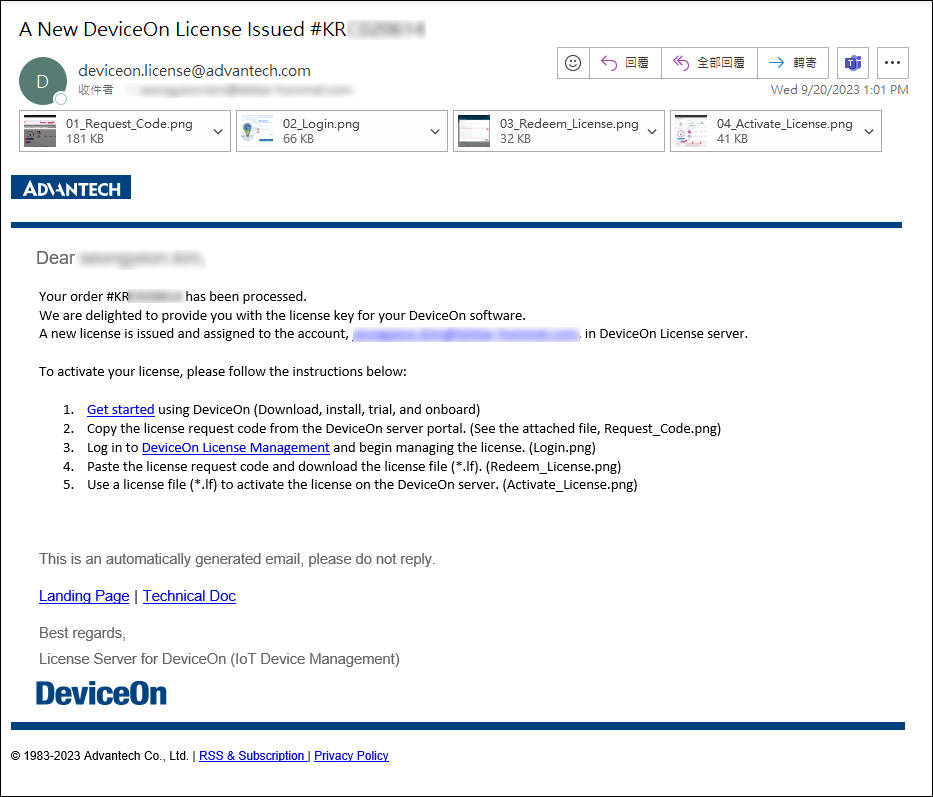Screen dimensions: 933x797
Task: Click step 4 'Paste the license request code' text
Action: click(354, 467)
